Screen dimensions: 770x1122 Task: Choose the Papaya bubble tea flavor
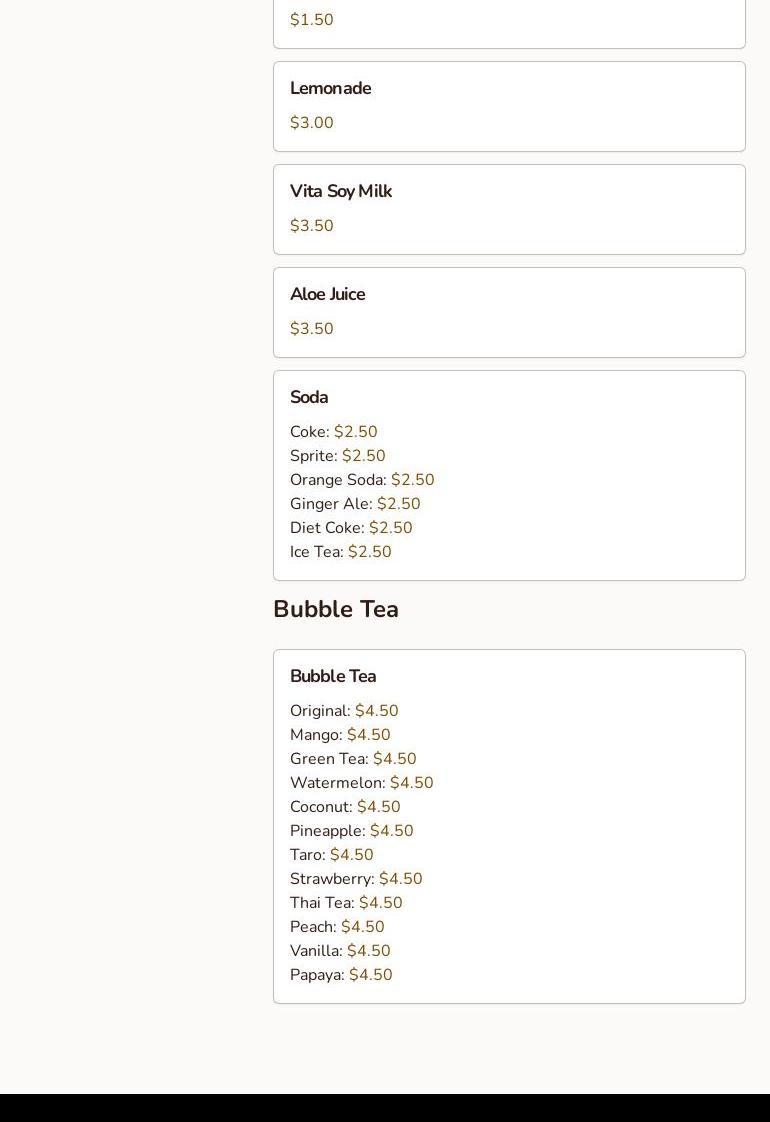tap(341, 975)
